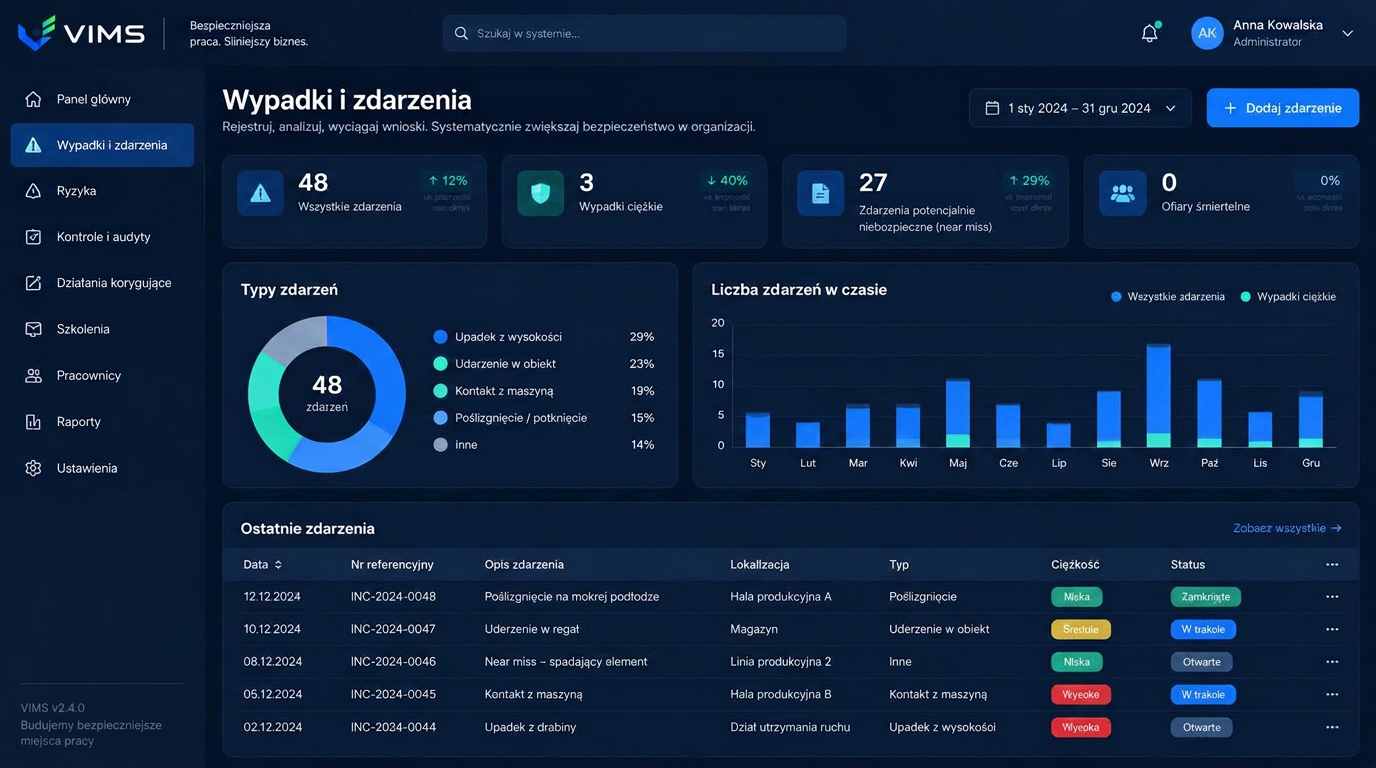Toggle Inne legend entry
Image resolution: width=1376 pixels, height=768 pixels.
tap(544, 445)
